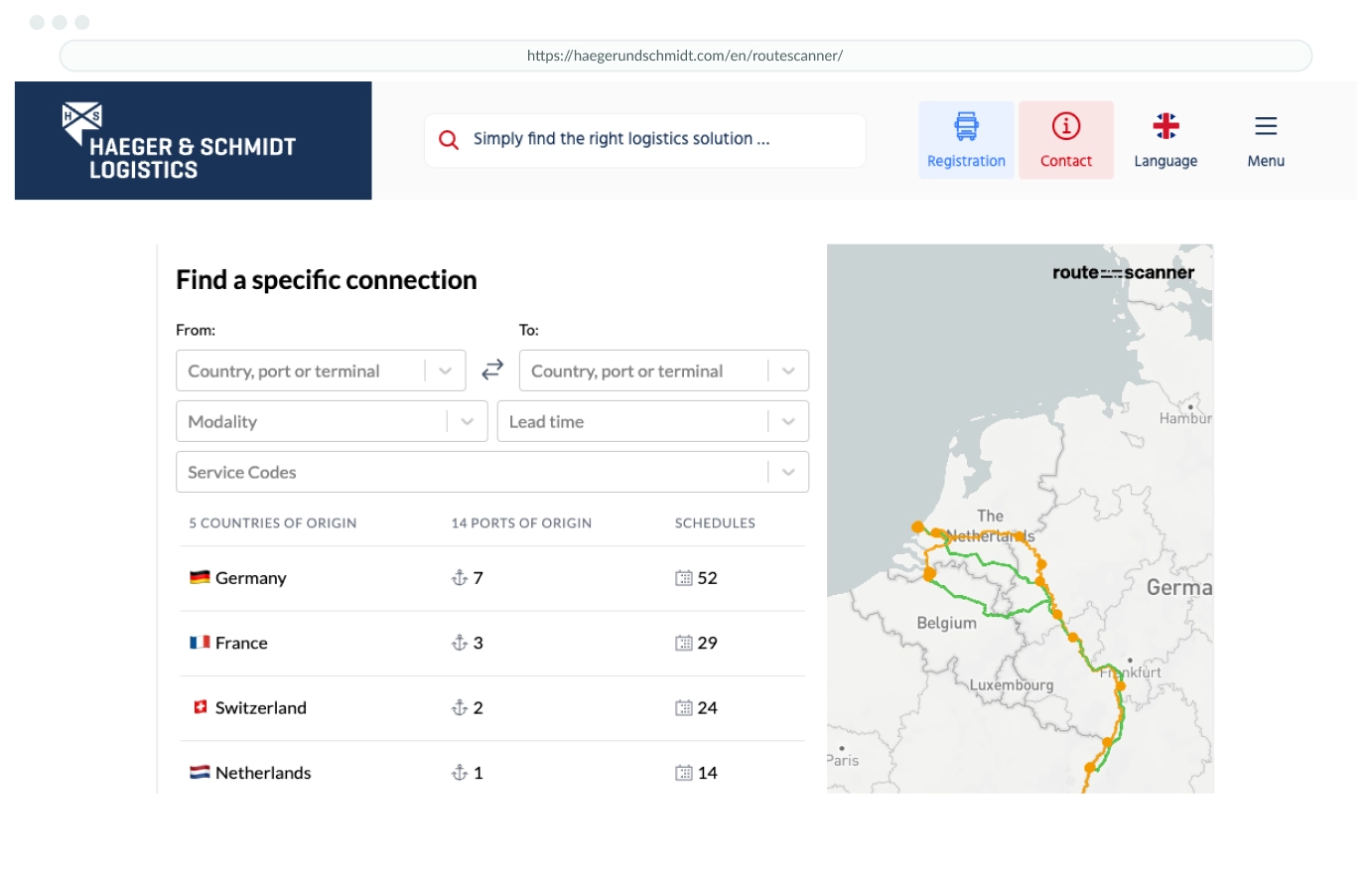Click the anchor icon in Switzerland row

[460, 707]
